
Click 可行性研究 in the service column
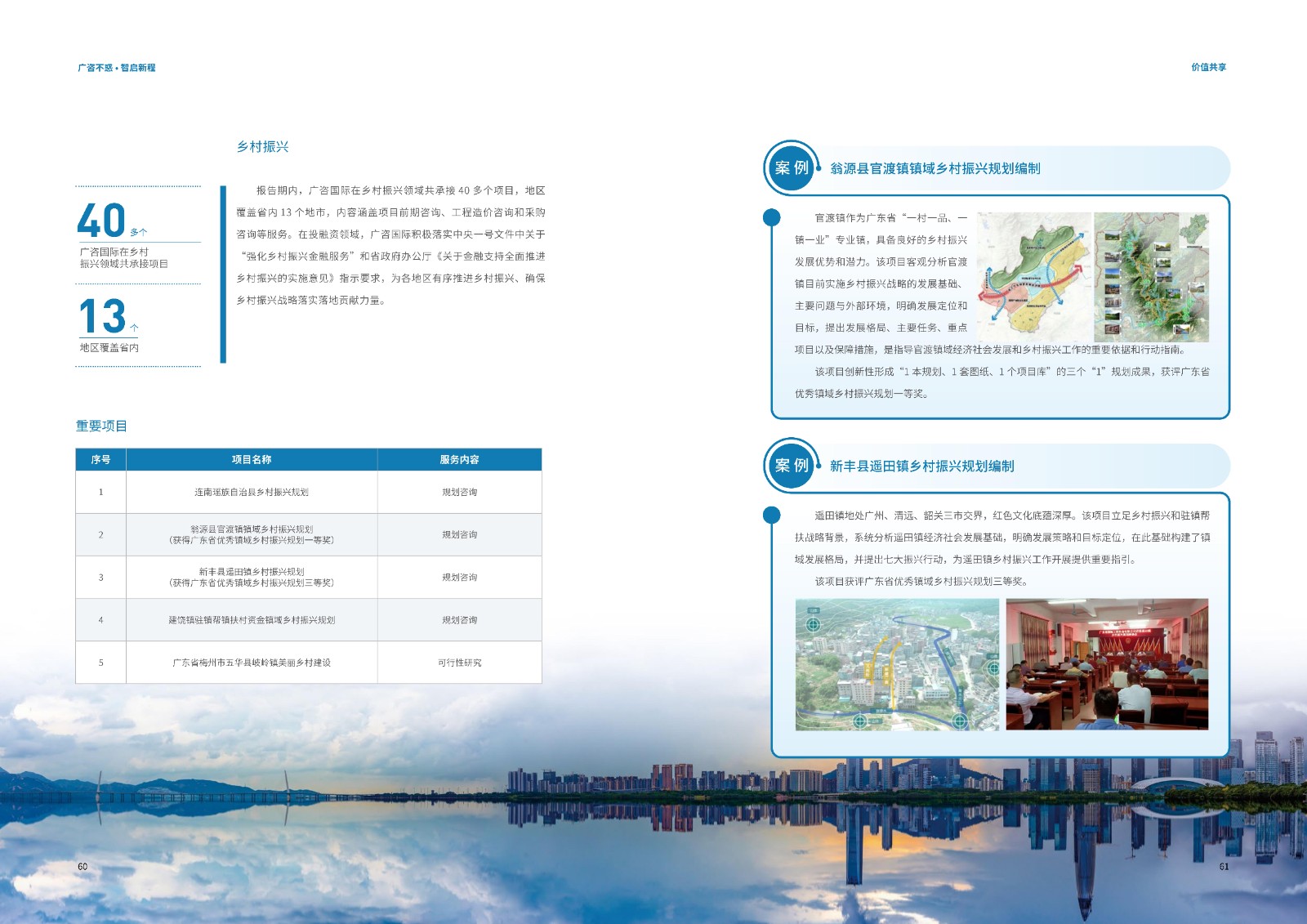[x=459, y=663]
